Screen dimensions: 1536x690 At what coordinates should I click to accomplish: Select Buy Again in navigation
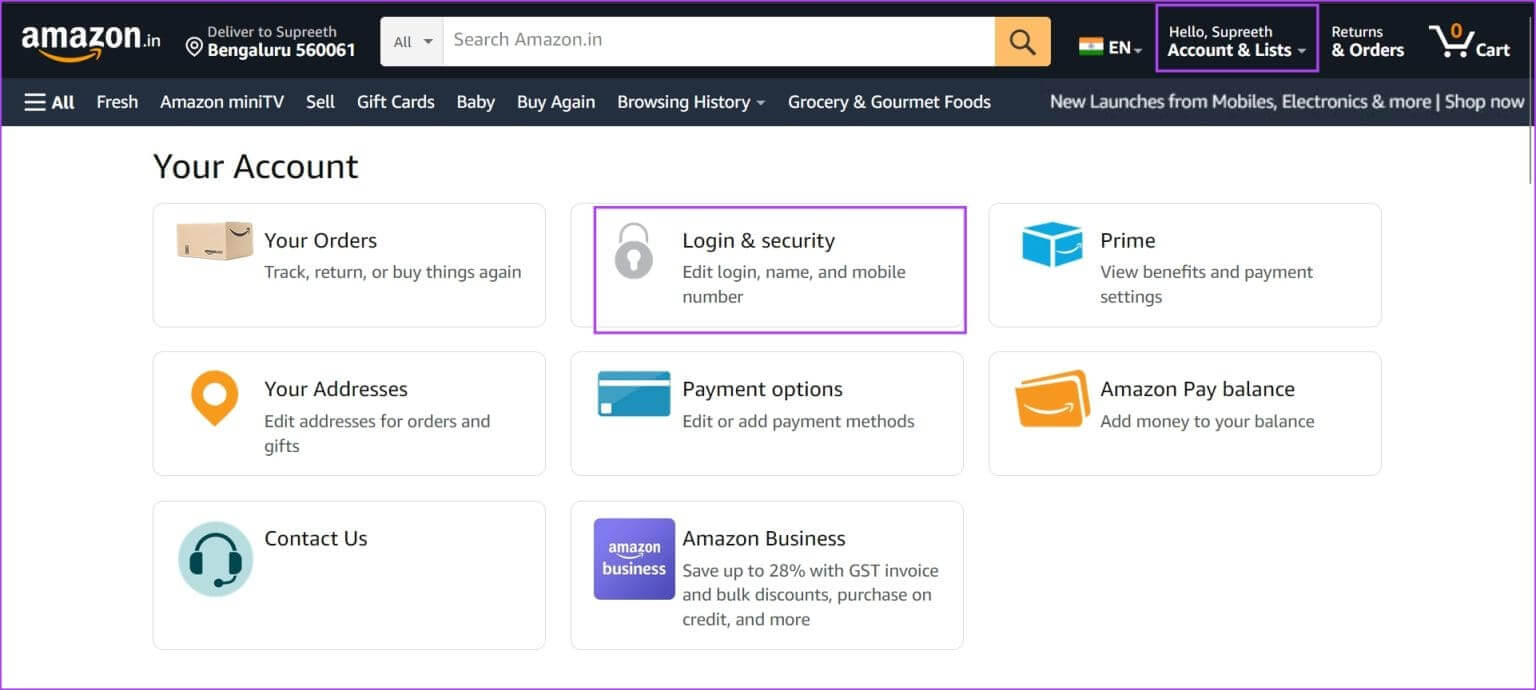click(x=556, y=102)
